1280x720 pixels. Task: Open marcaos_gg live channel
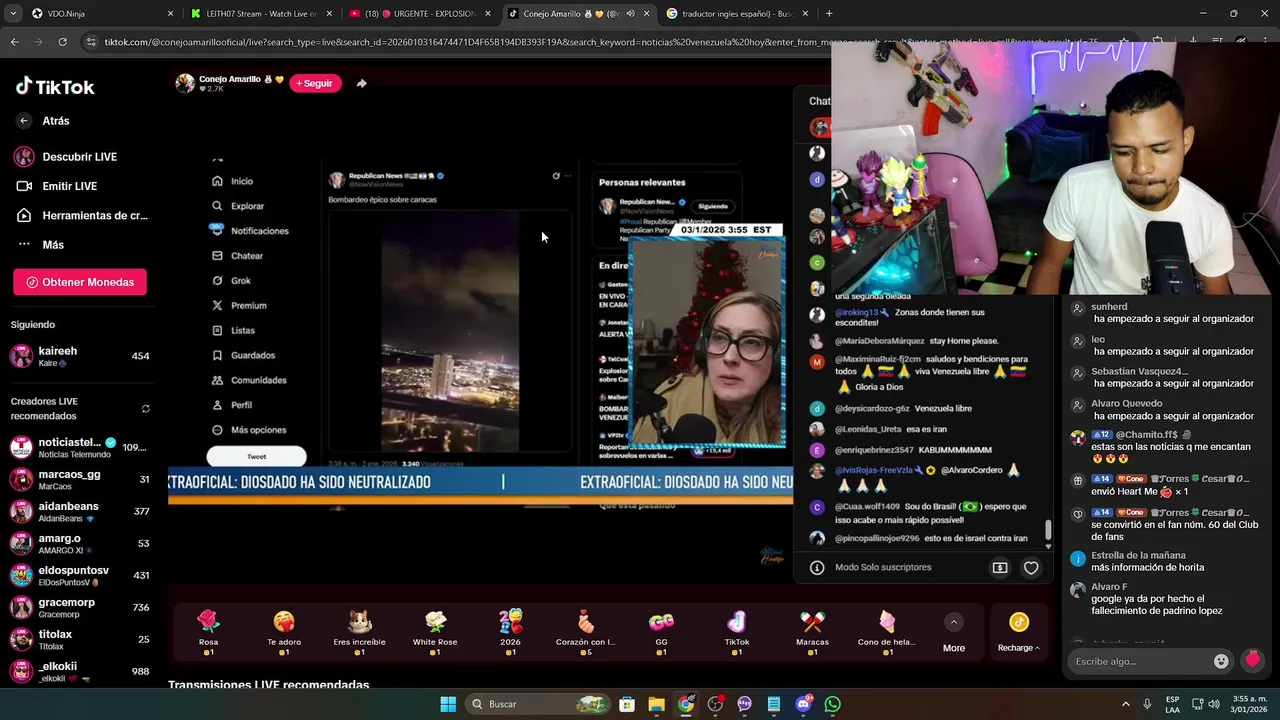[80, 479]
